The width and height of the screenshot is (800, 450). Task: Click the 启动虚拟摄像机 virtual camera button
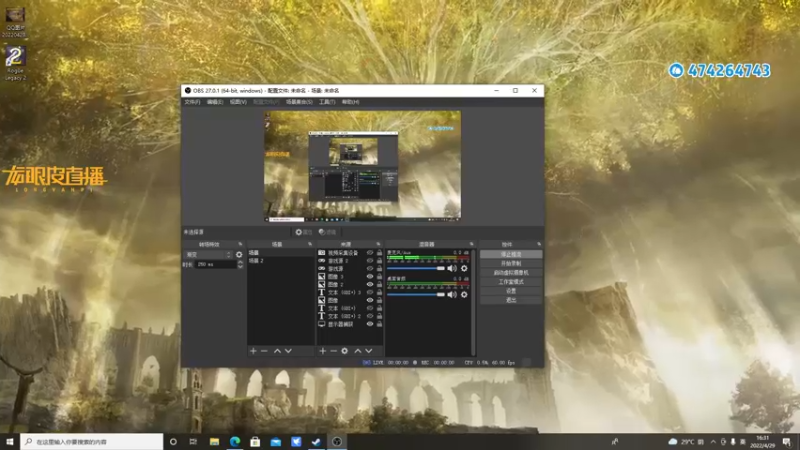click(511, 272)
